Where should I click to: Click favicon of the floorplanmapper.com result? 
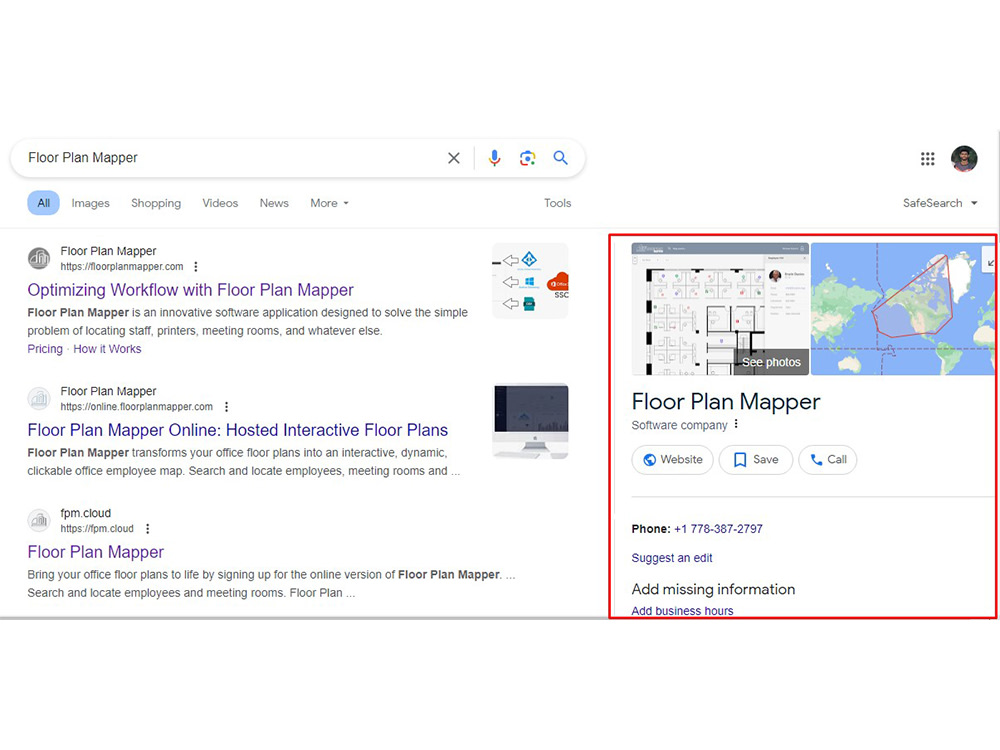tap(39, 258)
